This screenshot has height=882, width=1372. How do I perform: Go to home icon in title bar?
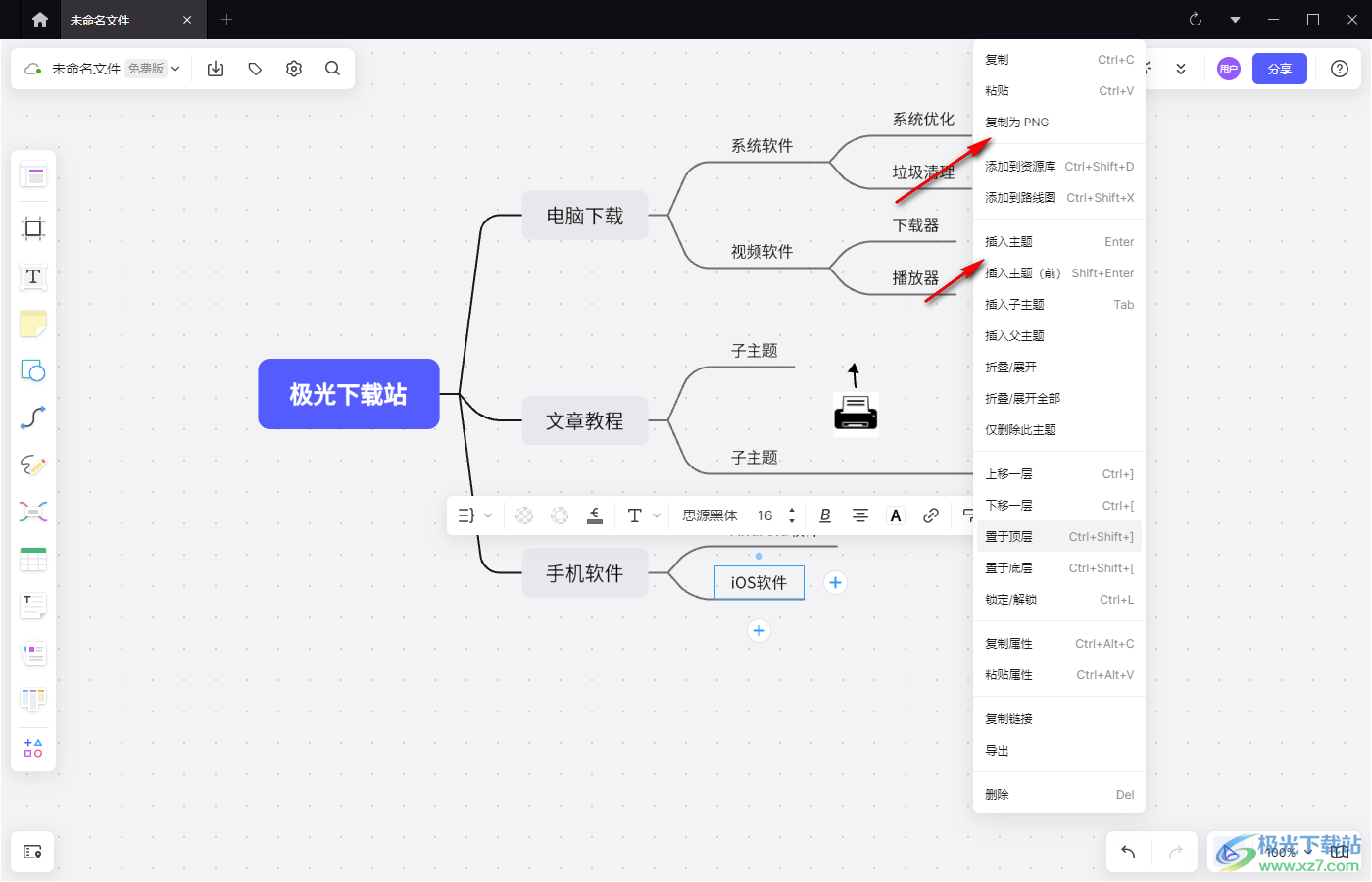coord(40,20)
